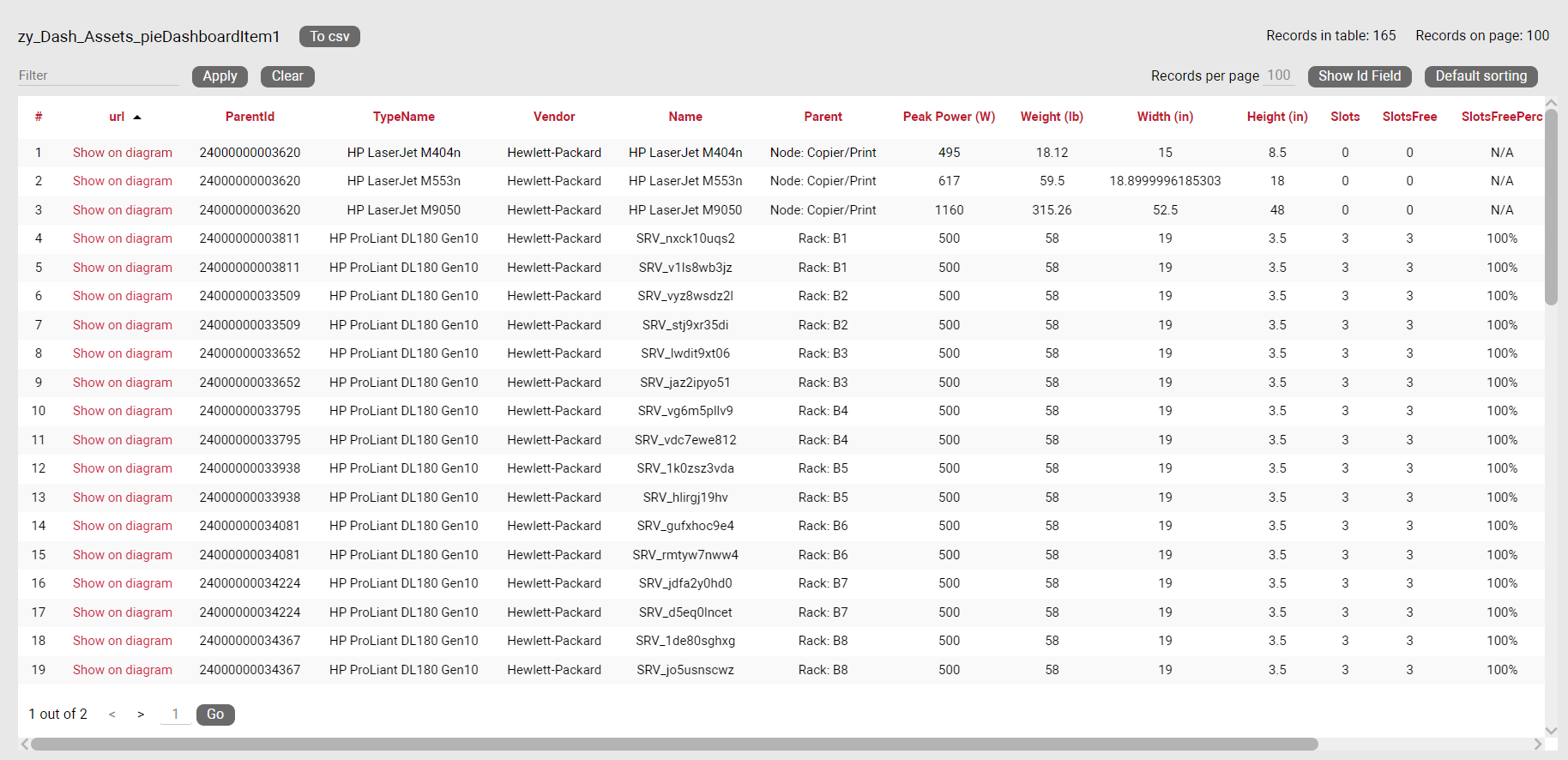Viewport: 1568px width, 760px height.
Task: Open Show on diagram for SRV_nxck10uqs2
Action: (x=123, y=238)
